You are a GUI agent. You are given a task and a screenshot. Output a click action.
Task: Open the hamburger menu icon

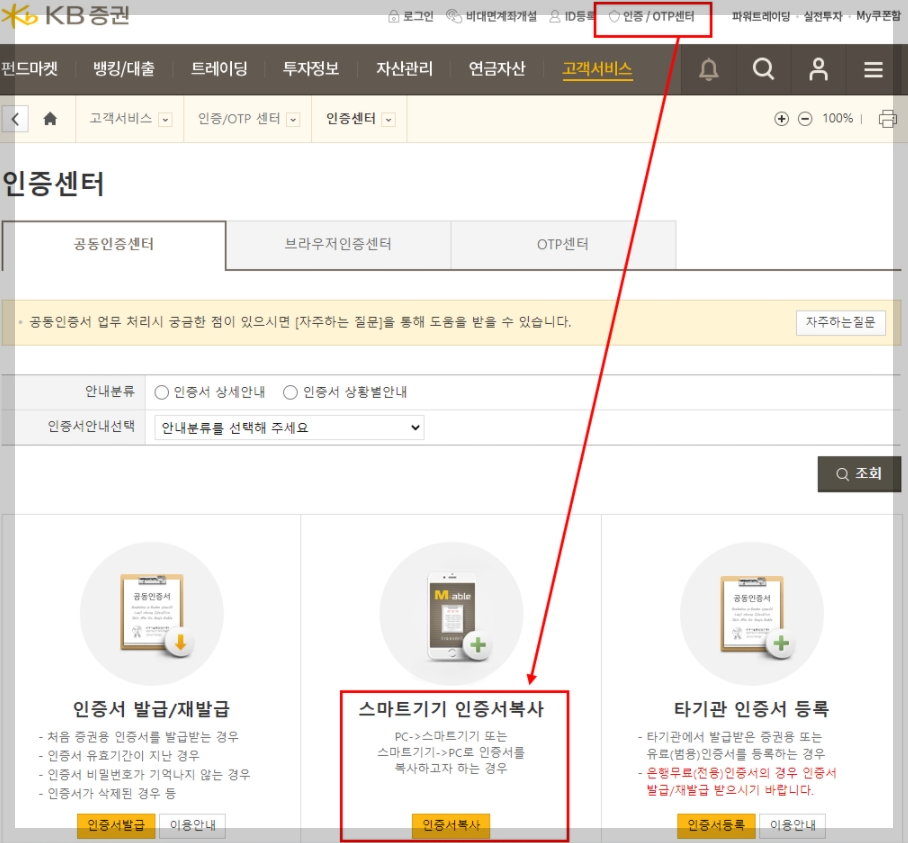pos(873,69)
